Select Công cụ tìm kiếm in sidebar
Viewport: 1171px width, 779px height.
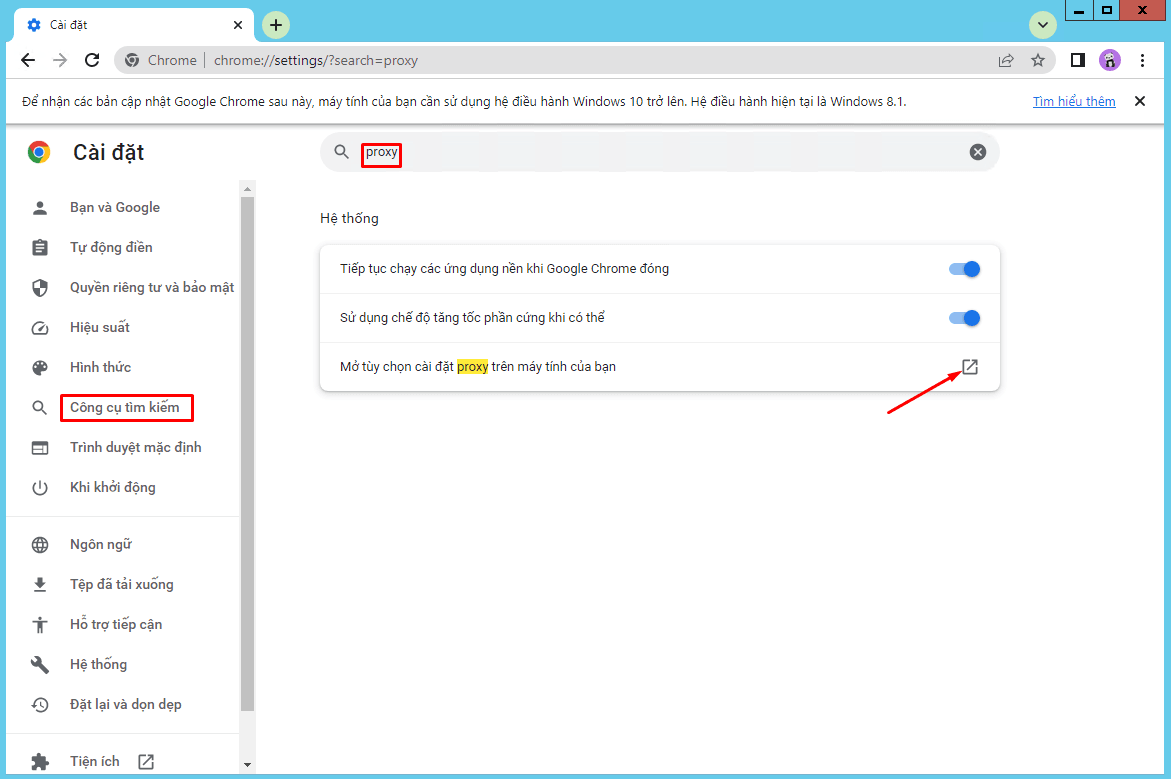(125, 407)
